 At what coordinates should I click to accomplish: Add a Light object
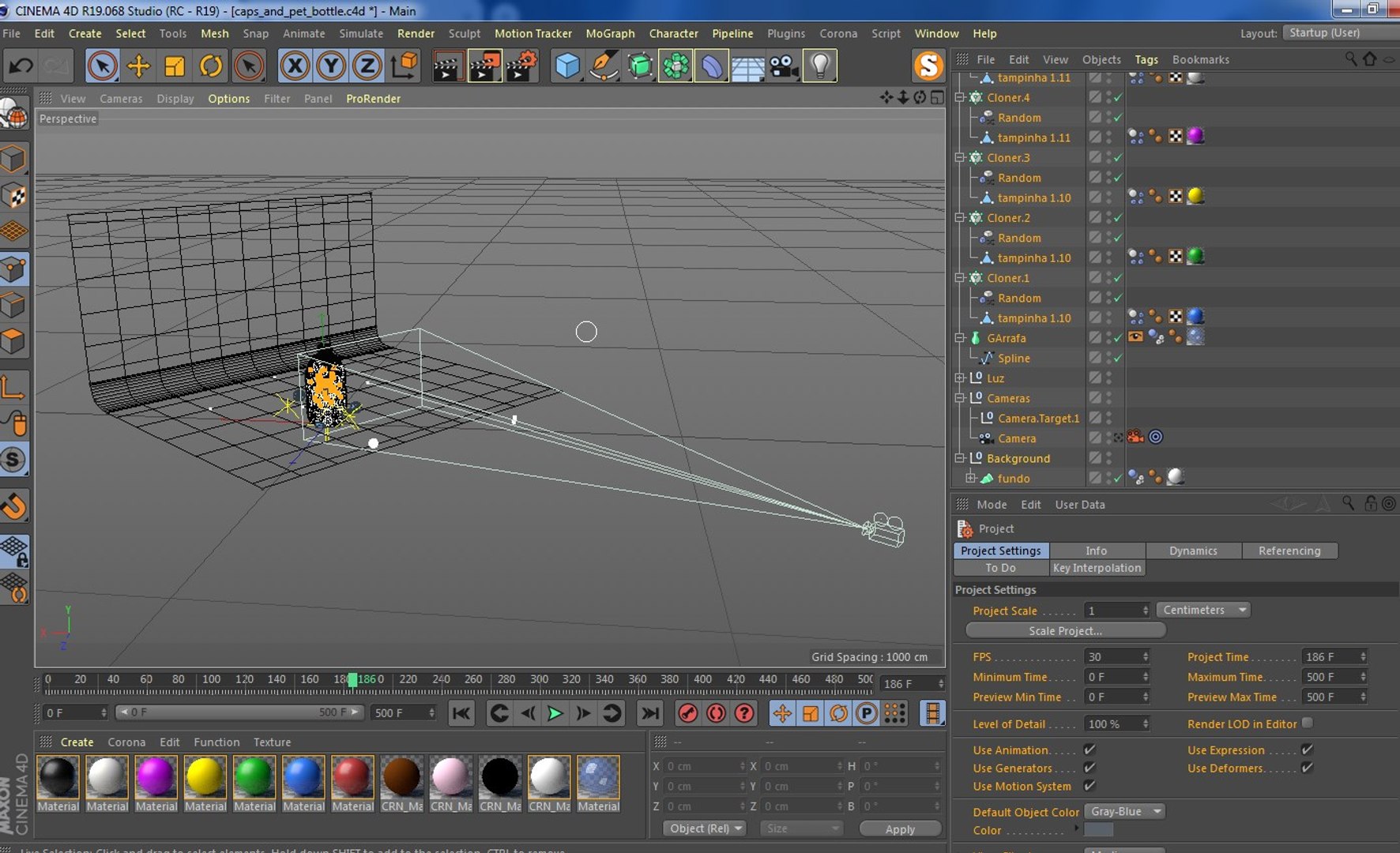pos(820,66)
